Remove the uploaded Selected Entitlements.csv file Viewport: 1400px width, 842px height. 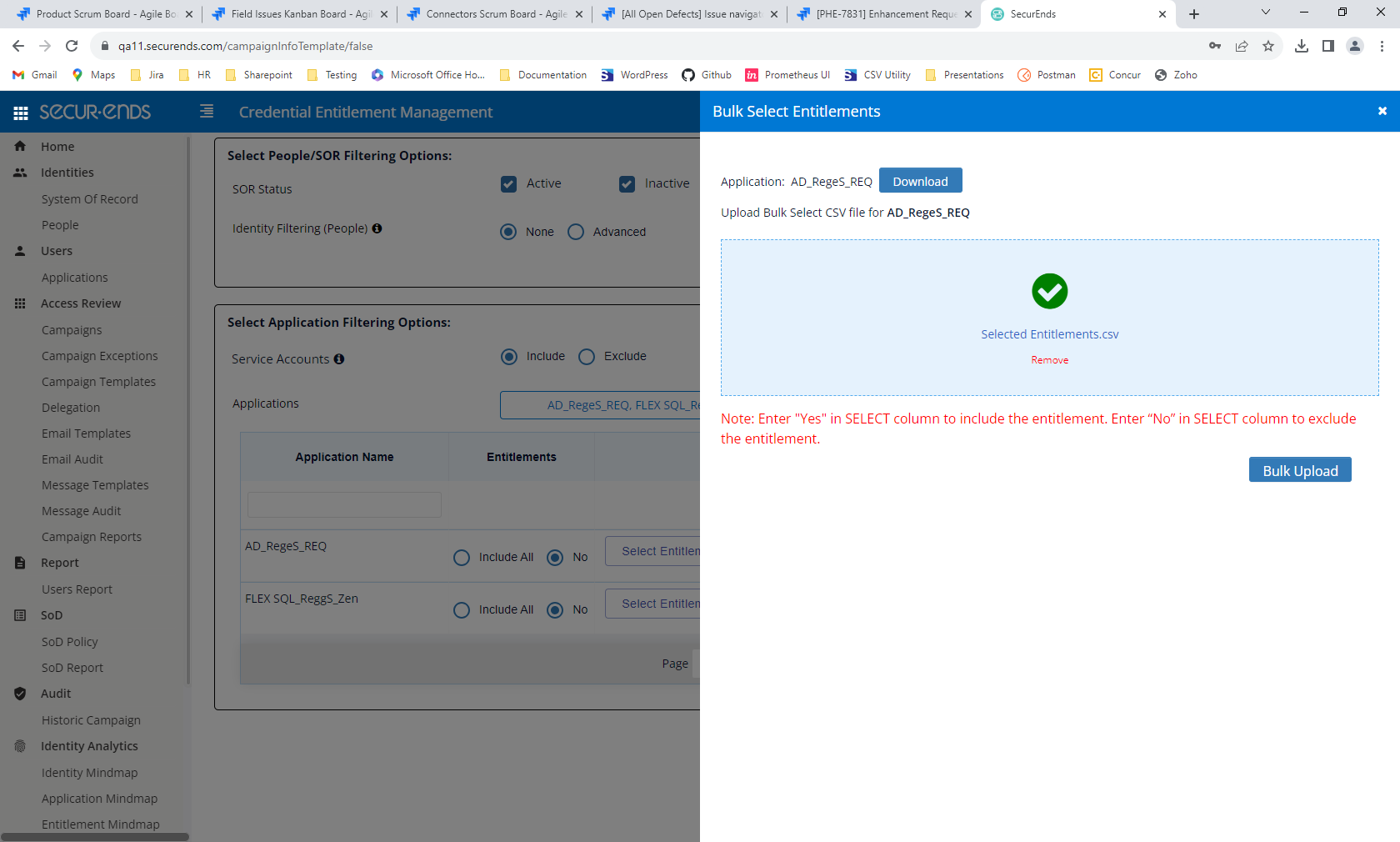(x=1049, y=359)
